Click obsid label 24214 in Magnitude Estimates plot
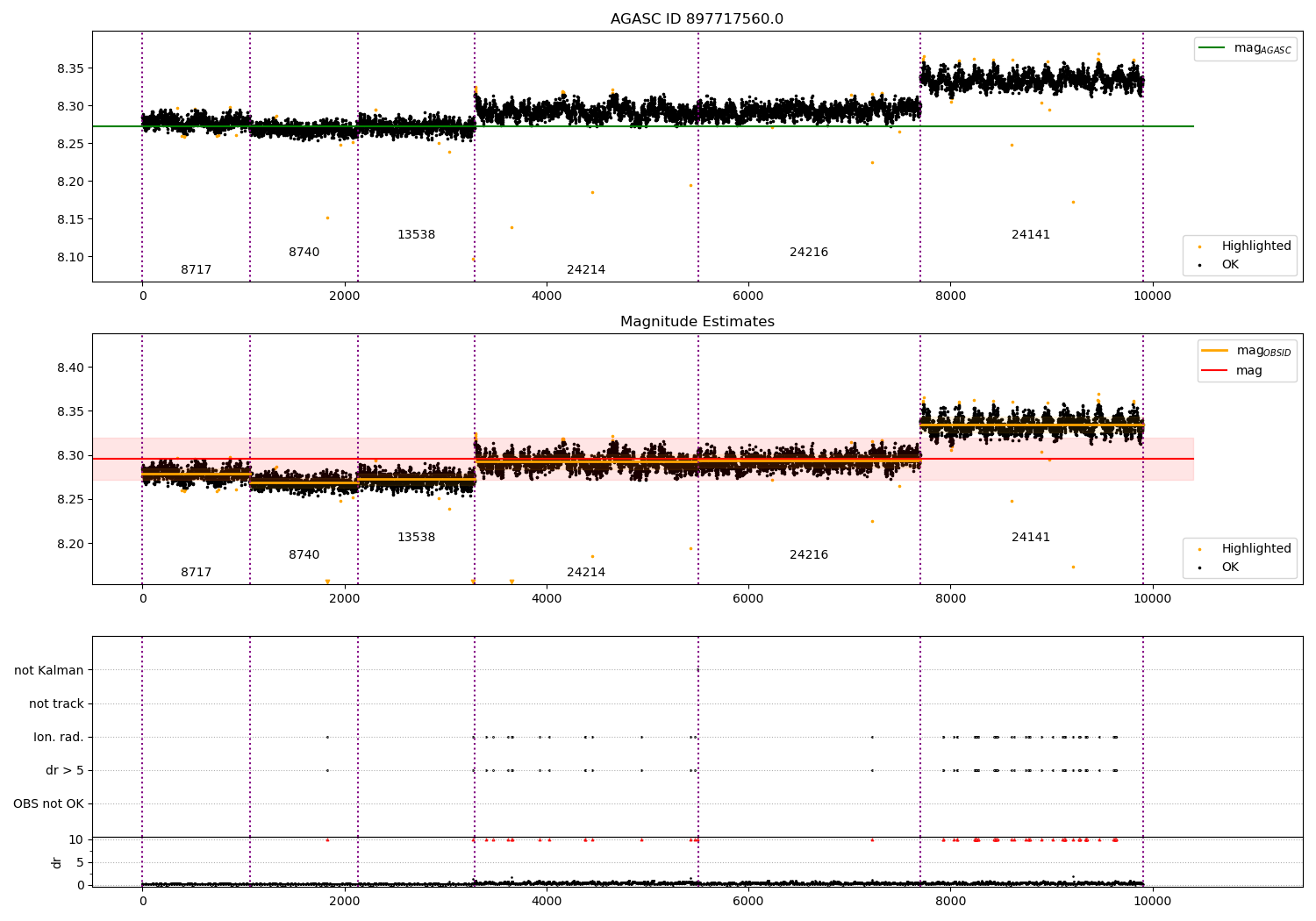1316x921 pixels. click(x=586, y=573)
